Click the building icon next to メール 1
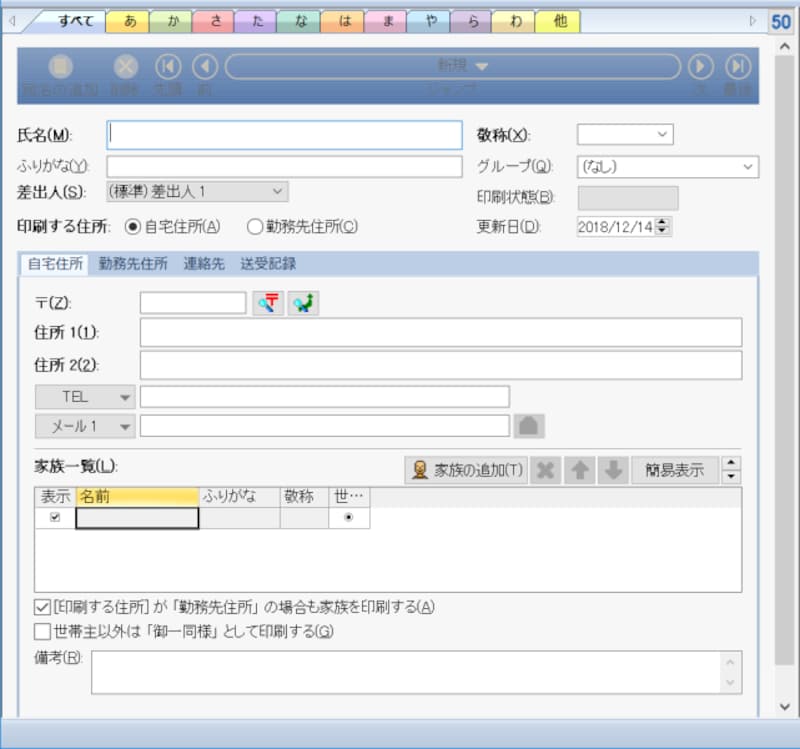The height and width of the screenshot is (749, 800). tap(529, 425)
